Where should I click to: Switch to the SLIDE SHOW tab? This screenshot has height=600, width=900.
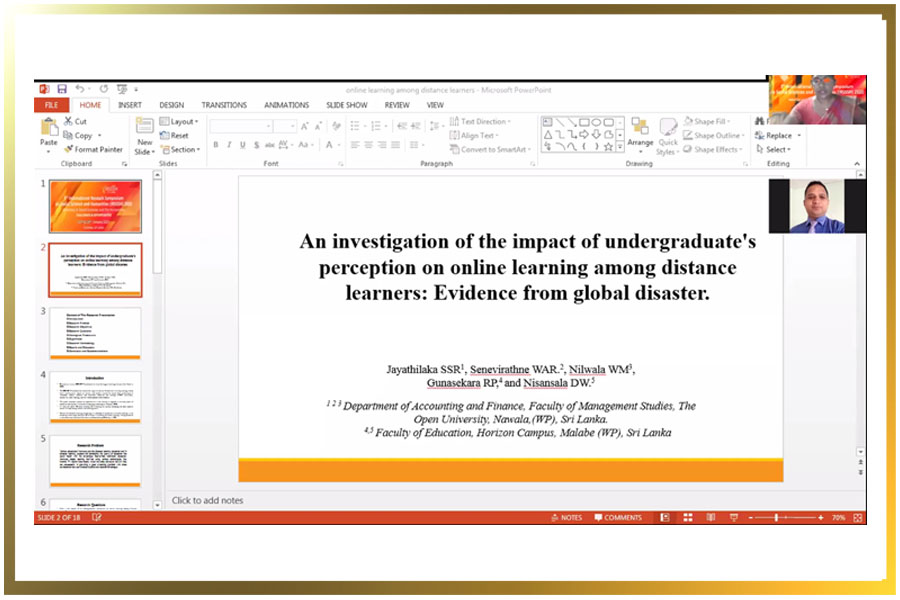(x=347, y=105)
